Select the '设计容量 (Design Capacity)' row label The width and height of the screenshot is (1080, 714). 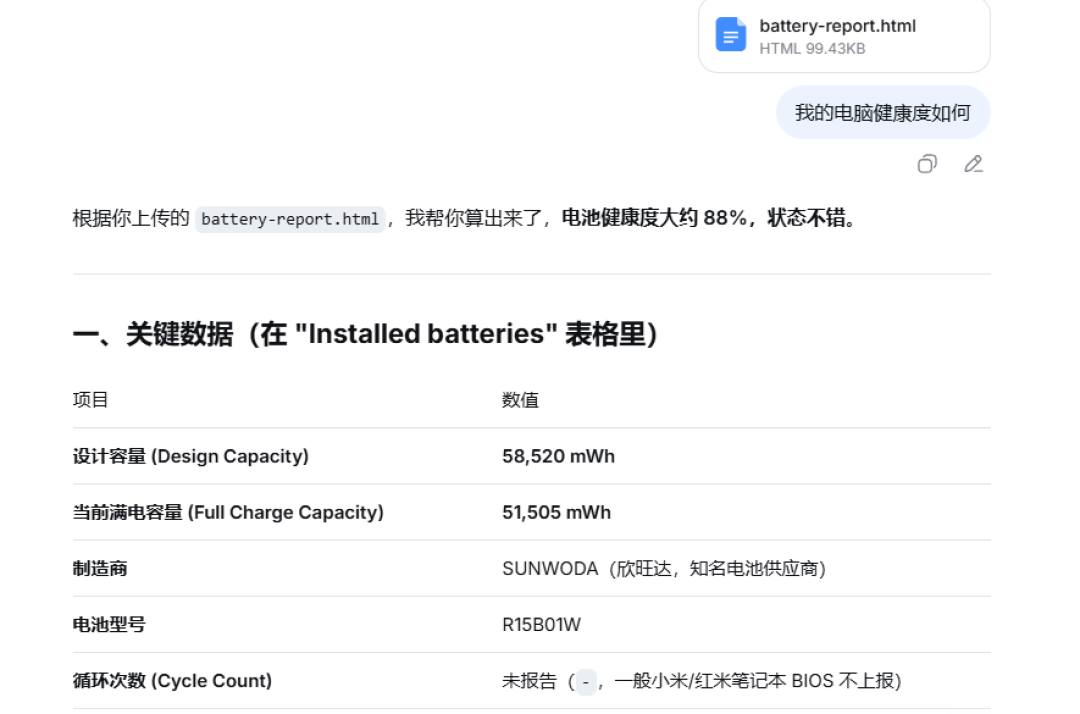tap(191, 456)
